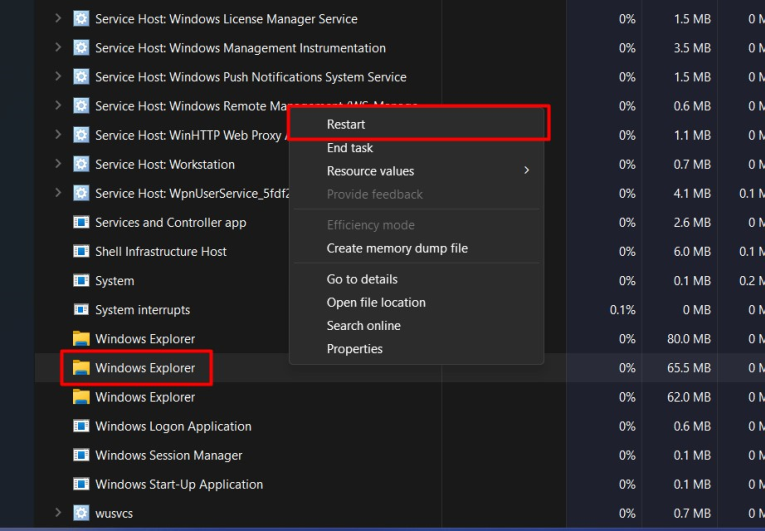The width and height of the screenshot is (765, 531).
Task: Click the Windows Management Instrumentation gear icon
Action: 81,48
